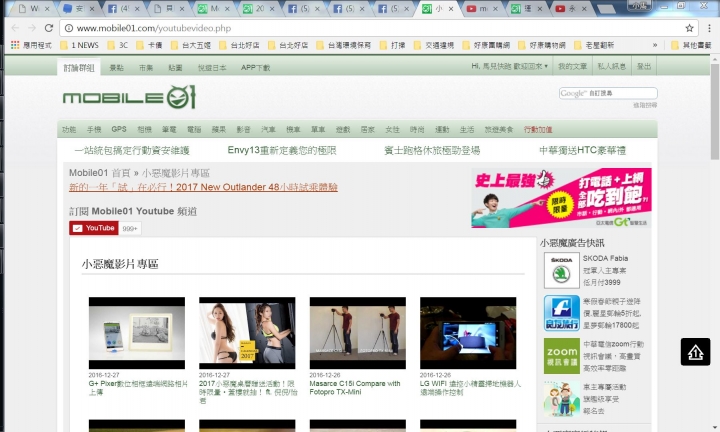Image resolution: width=720 pixels, height=432 pixels.
Task: Click the Mobile01 首頁 breadcrumb link
Action: [x=100, y=173]
